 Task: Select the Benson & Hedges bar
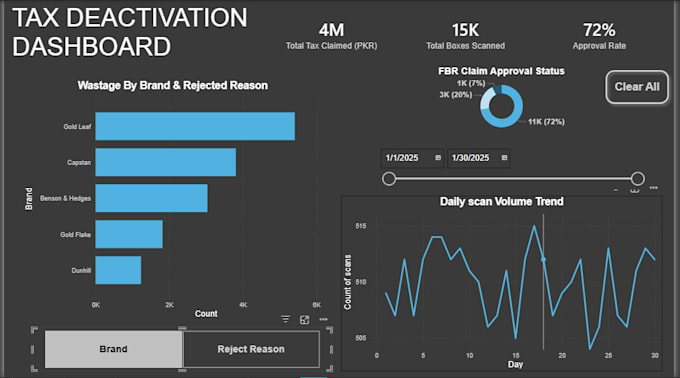tap(151, 198)
